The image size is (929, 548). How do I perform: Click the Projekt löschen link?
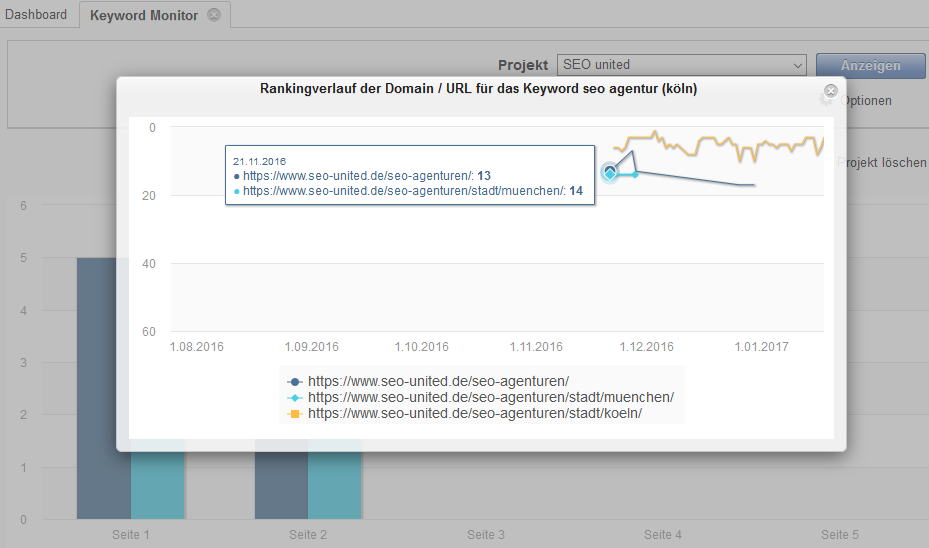[882, 162]
